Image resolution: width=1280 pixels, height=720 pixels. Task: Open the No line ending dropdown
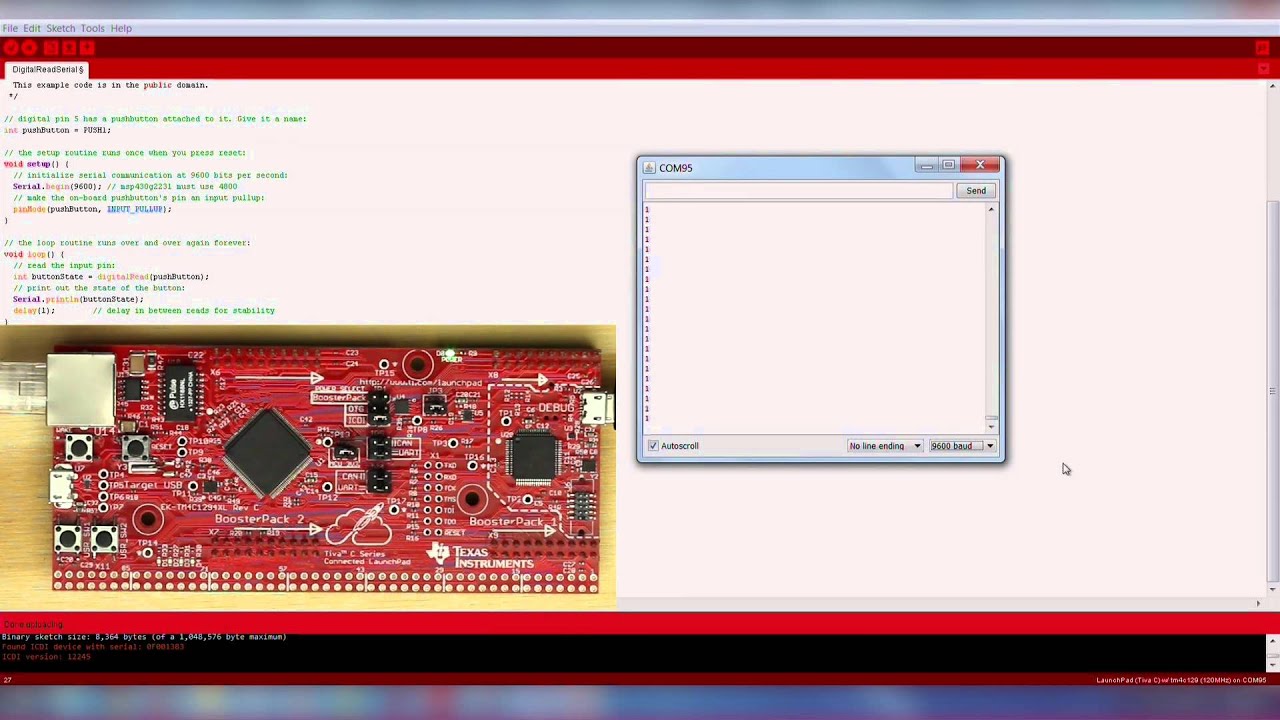[885, 446]
